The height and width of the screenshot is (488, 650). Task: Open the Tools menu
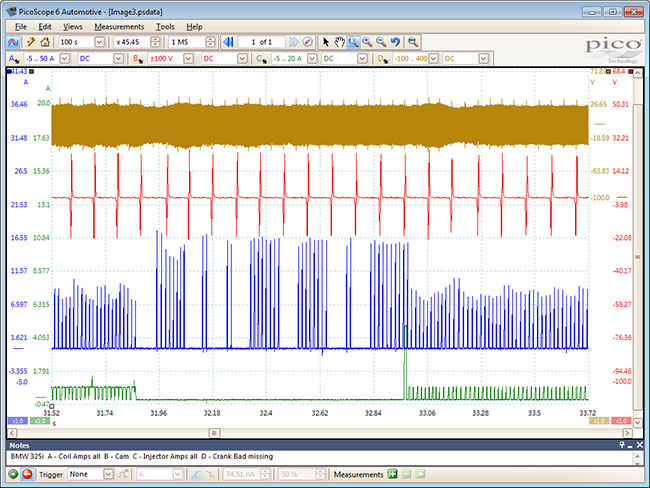point(165,27)
